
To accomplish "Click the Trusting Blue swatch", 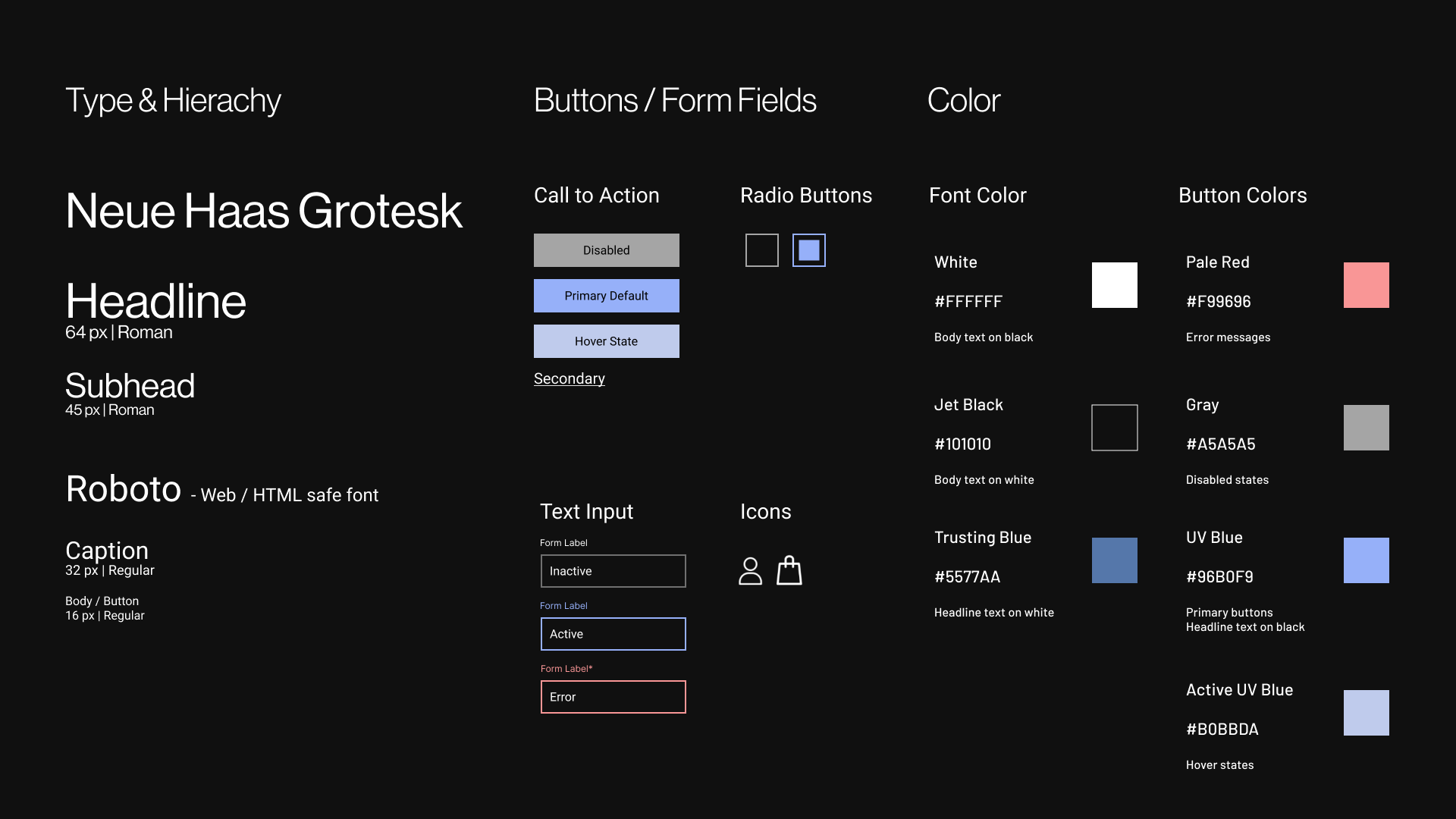I will coord(1114,560).
